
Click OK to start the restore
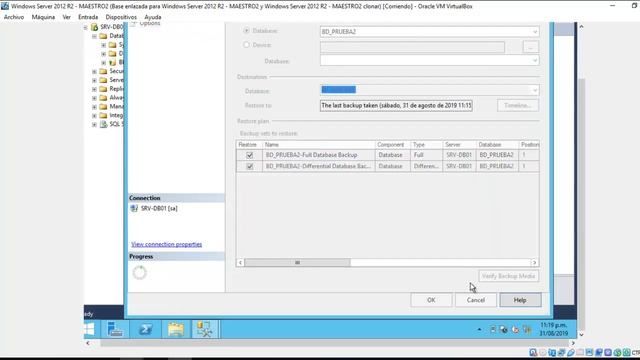click(x=431, y=300)
